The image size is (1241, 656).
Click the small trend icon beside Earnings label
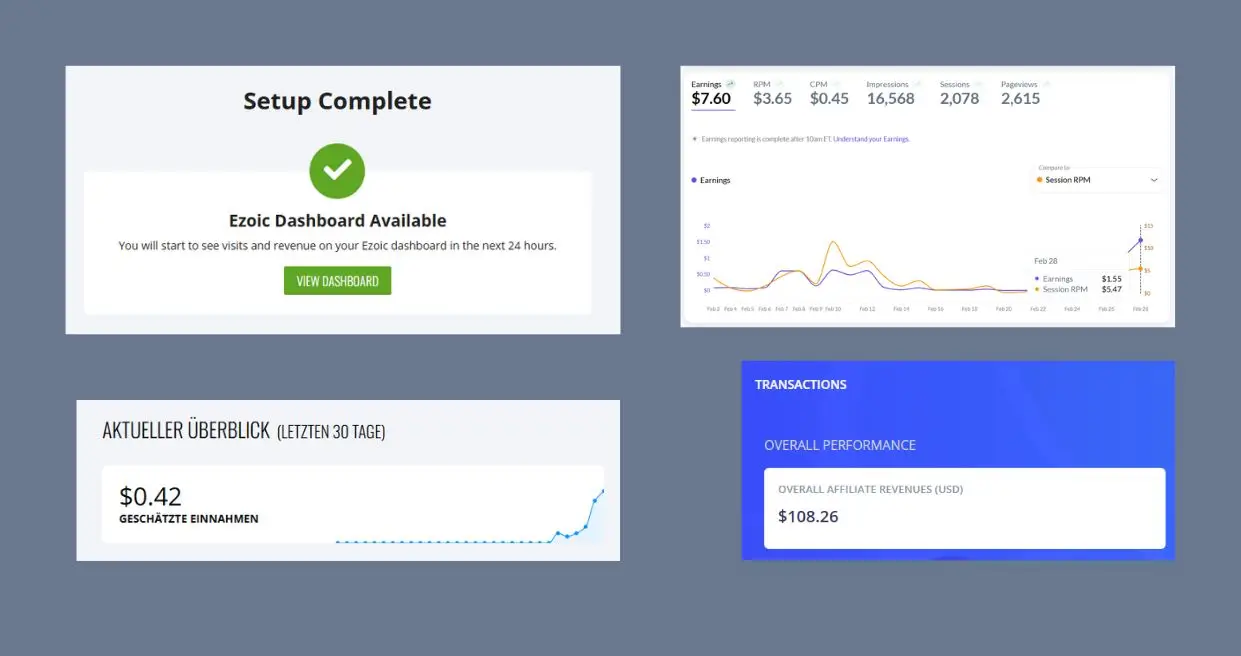tap(730, 84)
